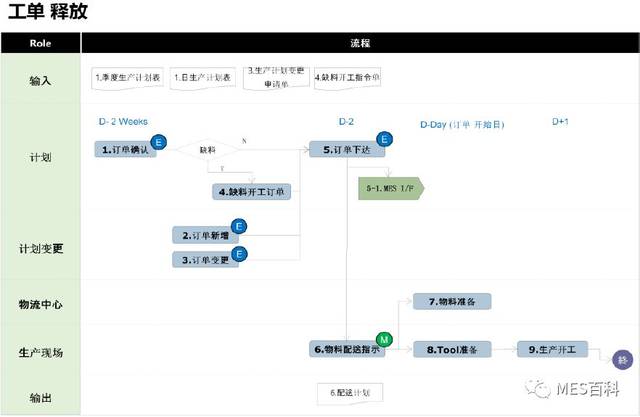Click the 4.缺料开工订单 process box
The image size is (640, 417).
tap(253, 191)
